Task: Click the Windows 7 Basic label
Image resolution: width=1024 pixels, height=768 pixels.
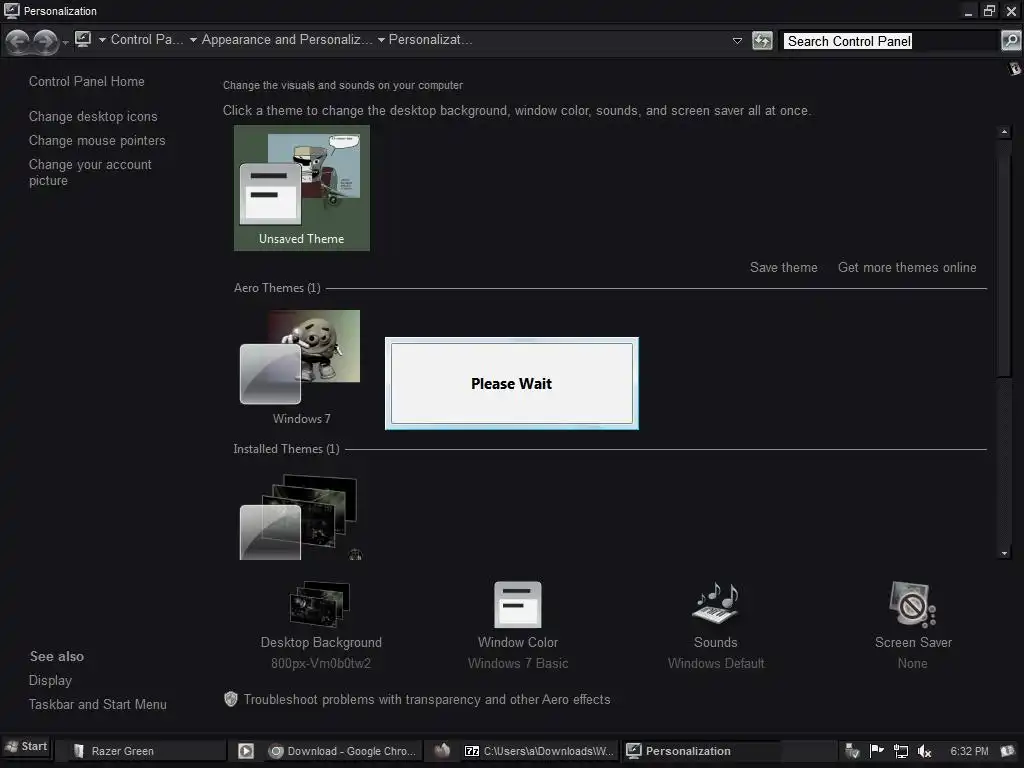Action: click(x=518, y=664)
